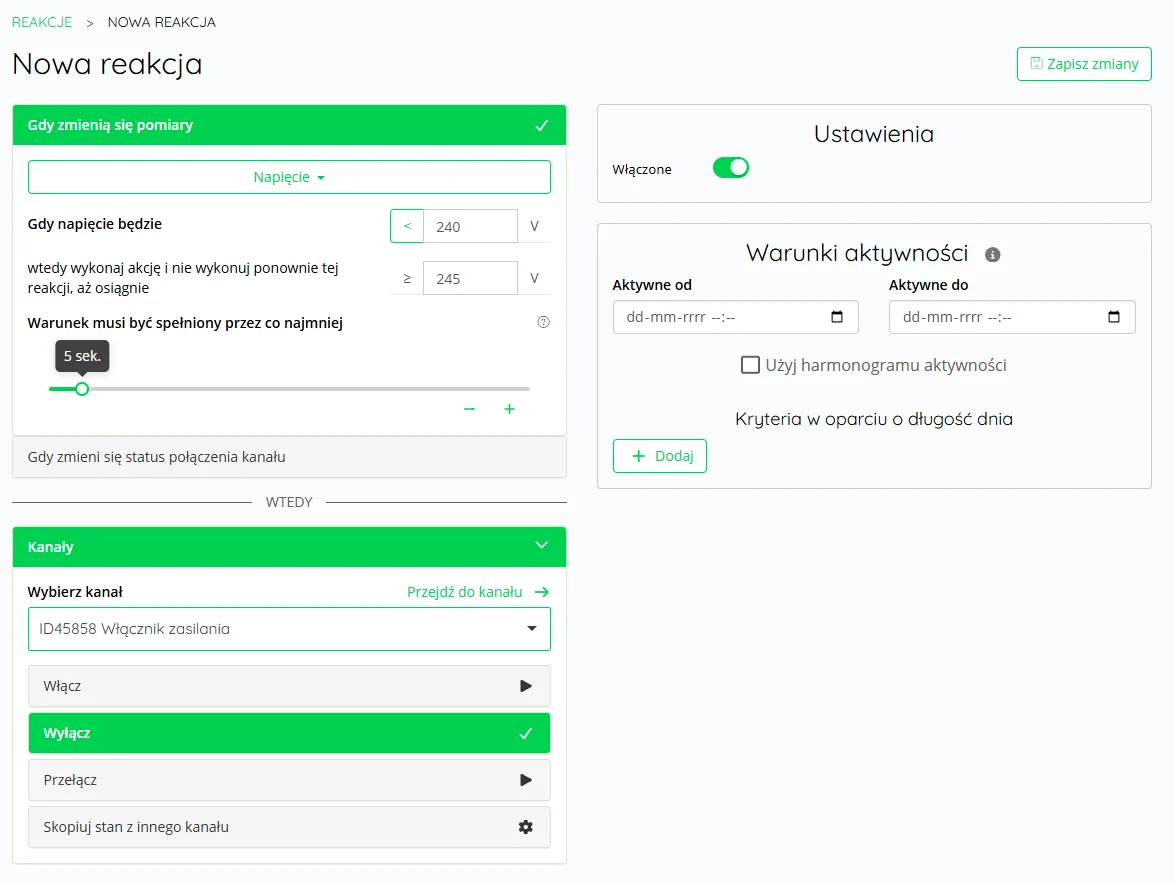Screen dimensions: 1174x884
Task: Go to REAKCJE in the breadcrumb
Action: click(x=42, y=22)
